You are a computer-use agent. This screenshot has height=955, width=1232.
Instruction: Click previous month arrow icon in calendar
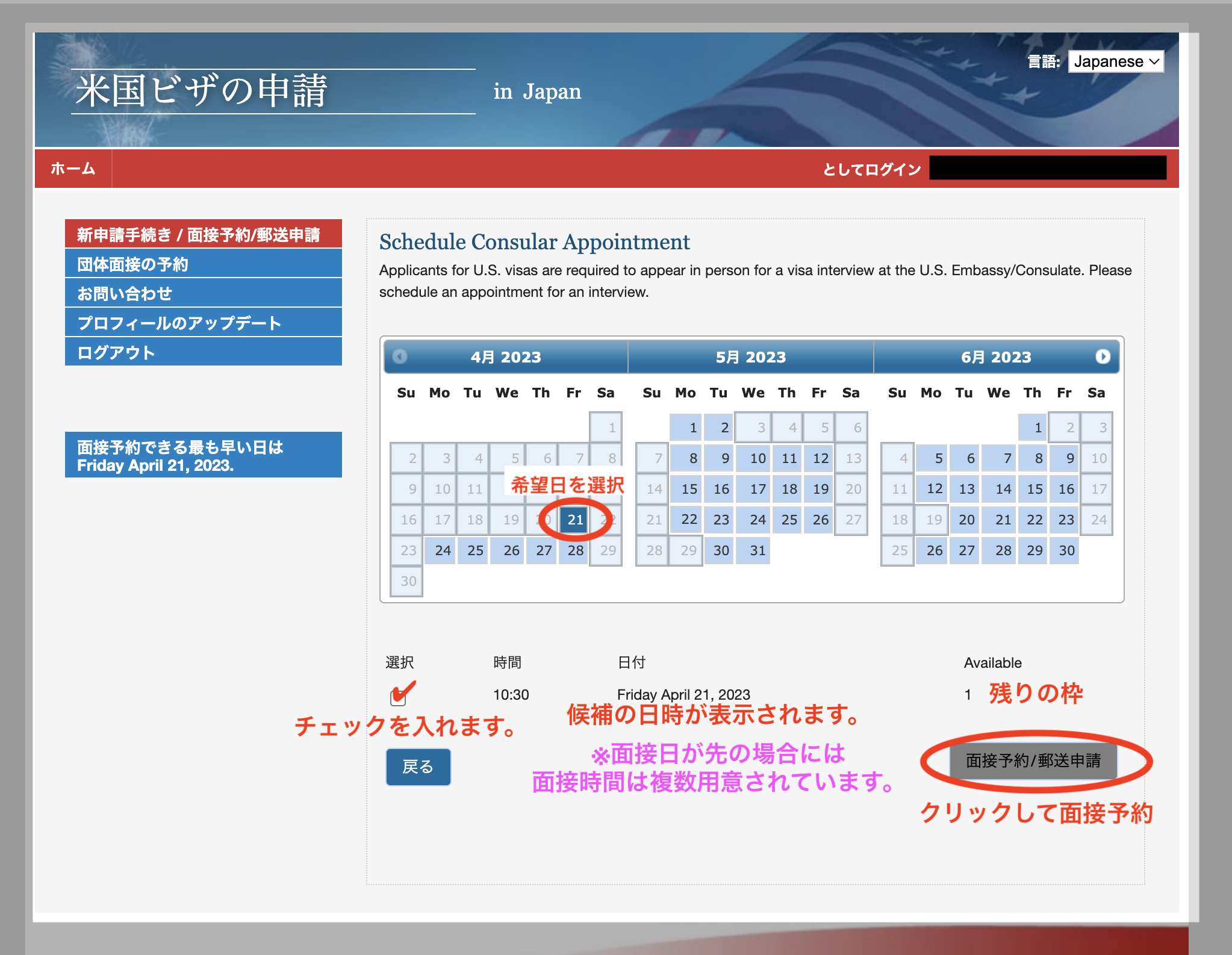pos(400,356)
